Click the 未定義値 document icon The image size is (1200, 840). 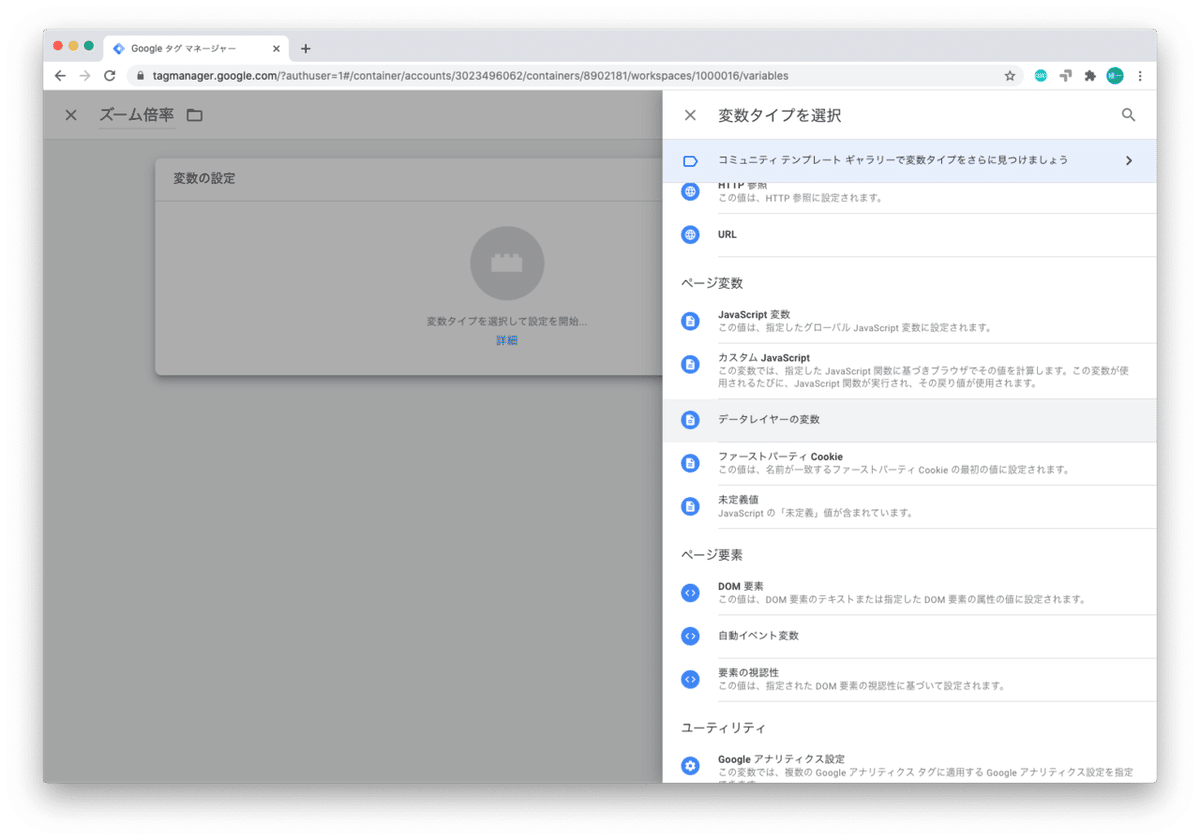point(690,506)
